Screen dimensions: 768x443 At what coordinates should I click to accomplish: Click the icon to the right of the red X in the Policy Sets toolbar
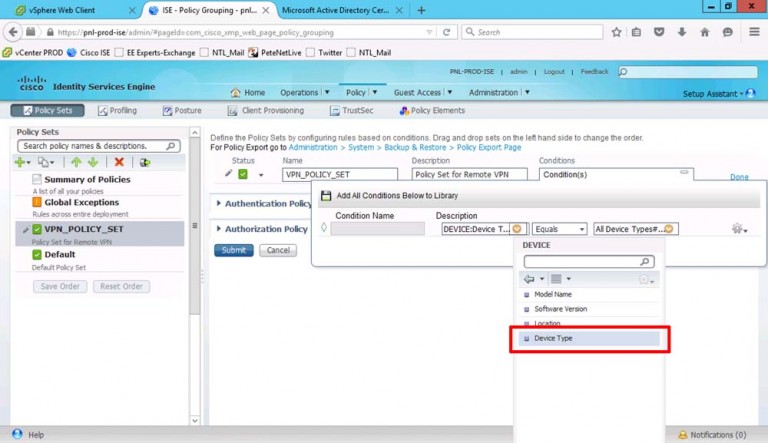tap(145, 162)
